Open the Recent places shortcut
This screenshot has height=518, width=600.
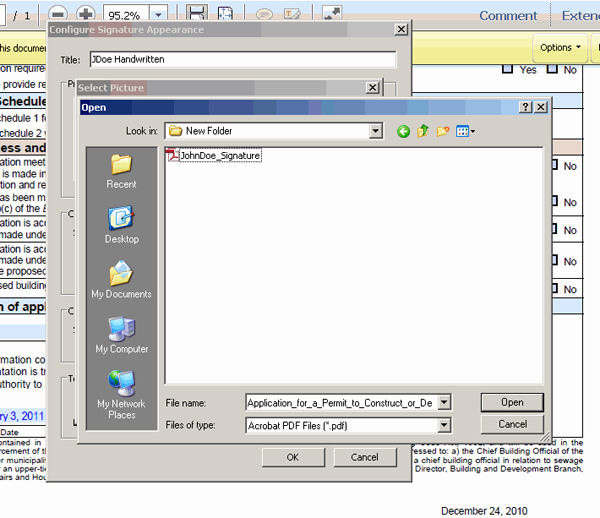coord(121,172)
